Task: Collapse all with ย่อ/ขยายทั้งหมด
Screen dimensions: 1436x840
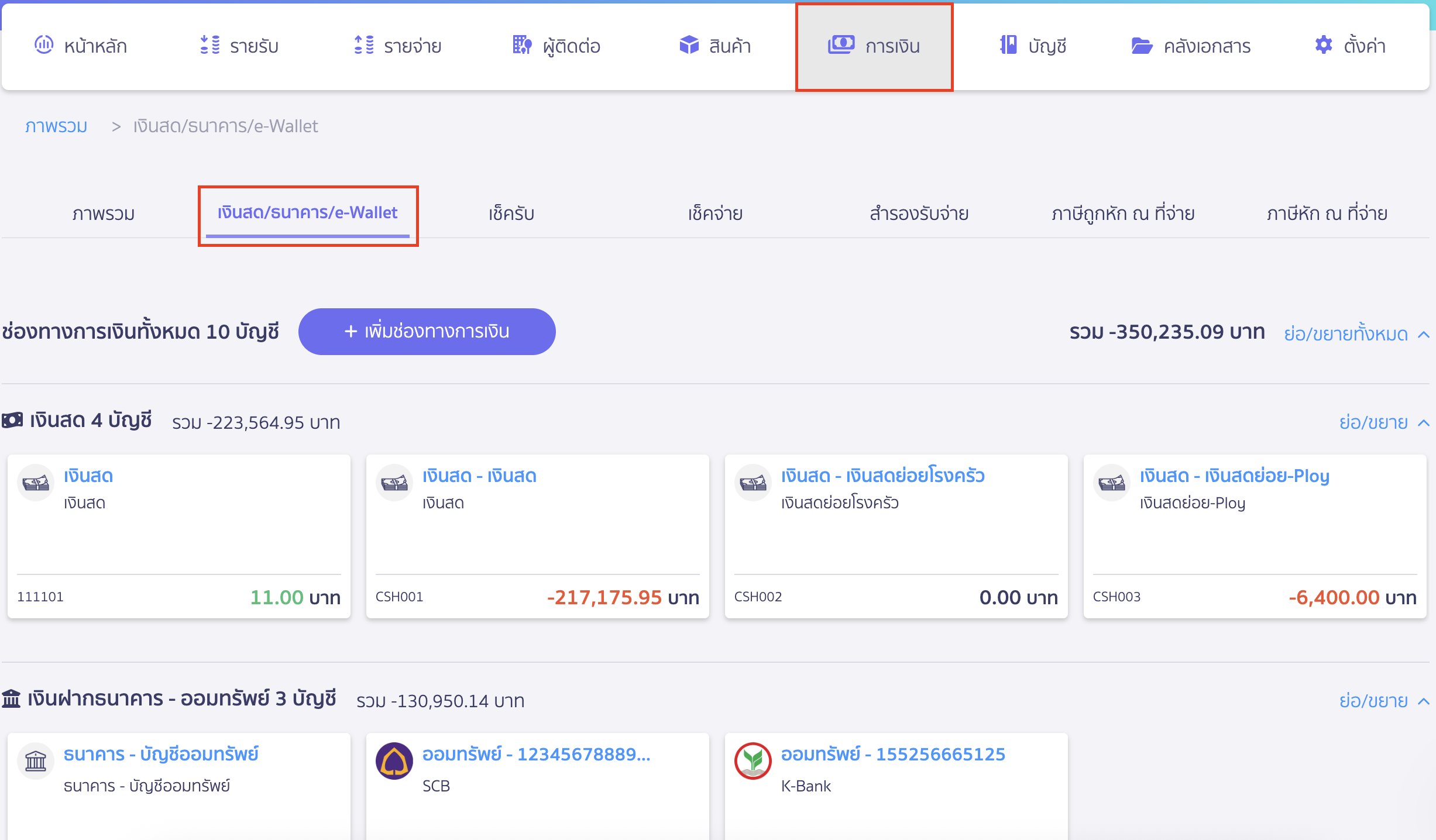Action: tap(1356, 333)
